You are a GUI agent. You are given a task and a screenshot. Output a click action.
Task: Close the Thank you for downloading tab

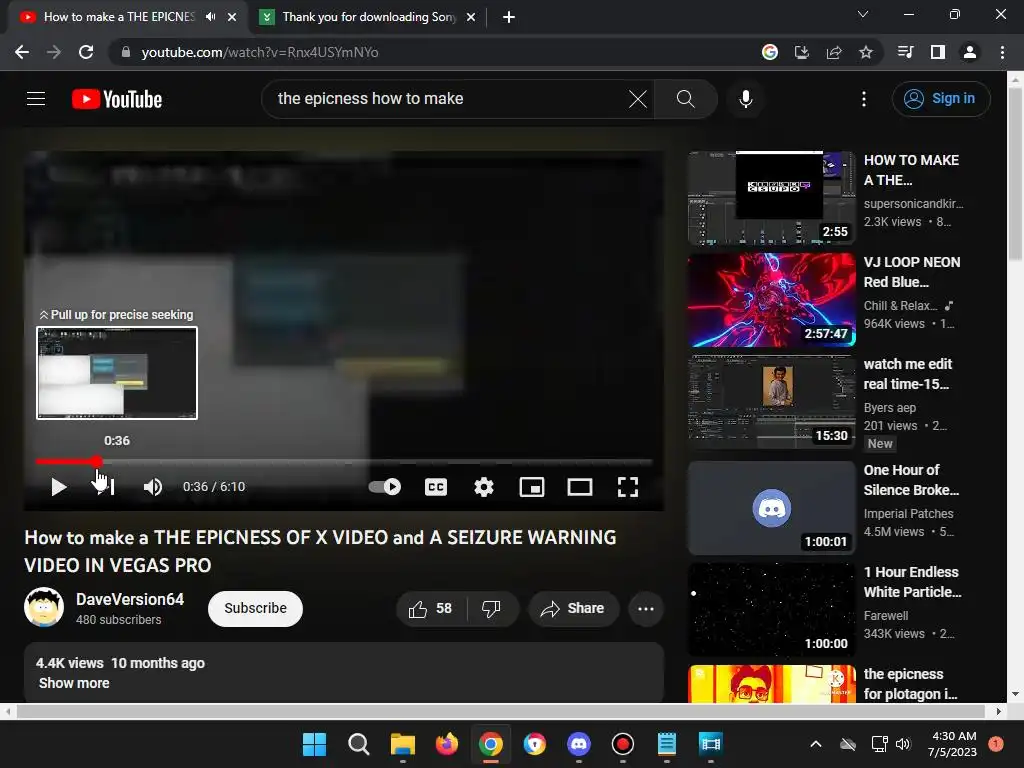[x=471, y=17]
